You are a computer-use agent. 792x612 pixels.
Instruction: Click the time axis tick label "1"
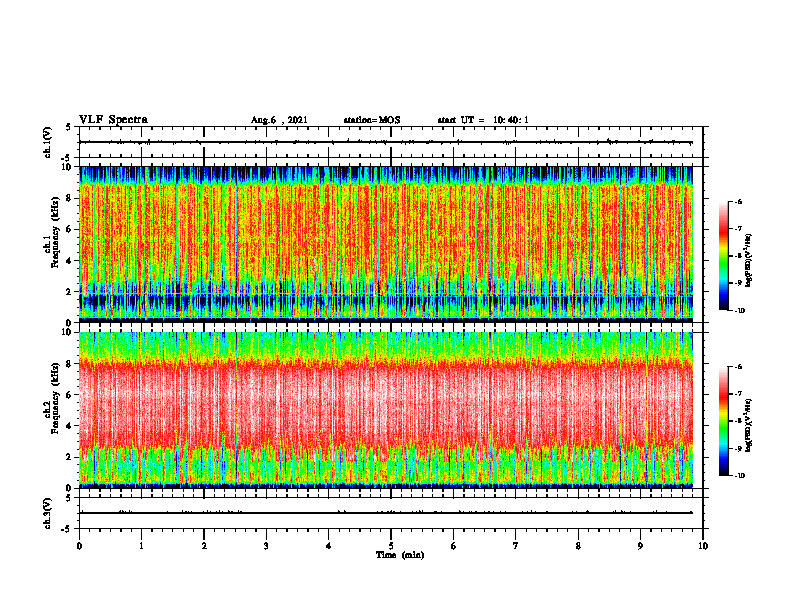[x=141, y=546]
